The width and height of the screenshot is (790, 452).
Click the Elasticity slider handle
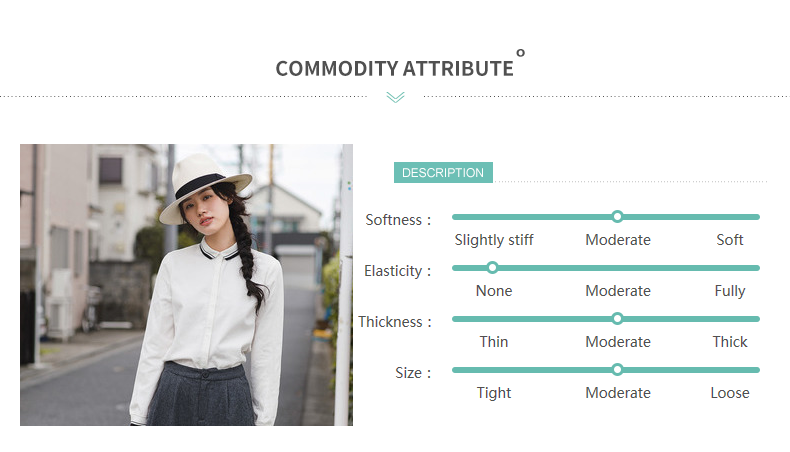492,267
